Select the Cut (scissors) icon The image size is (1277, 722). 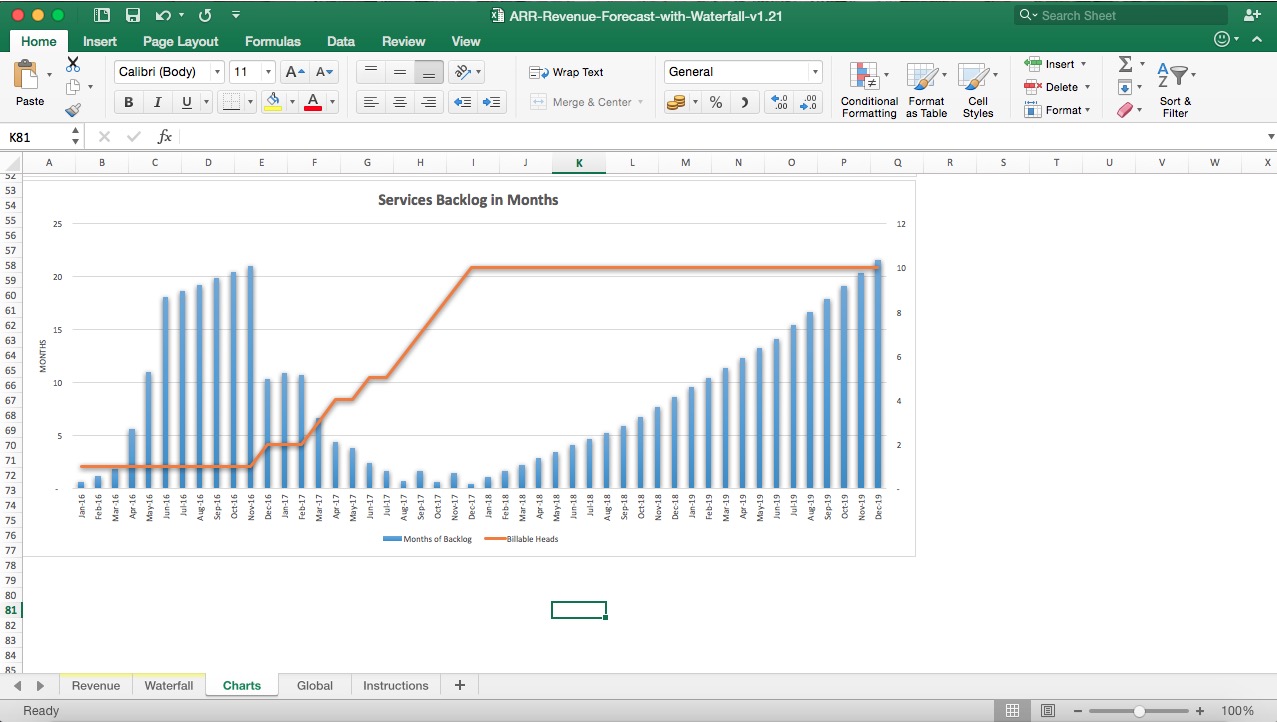(72, 62)
